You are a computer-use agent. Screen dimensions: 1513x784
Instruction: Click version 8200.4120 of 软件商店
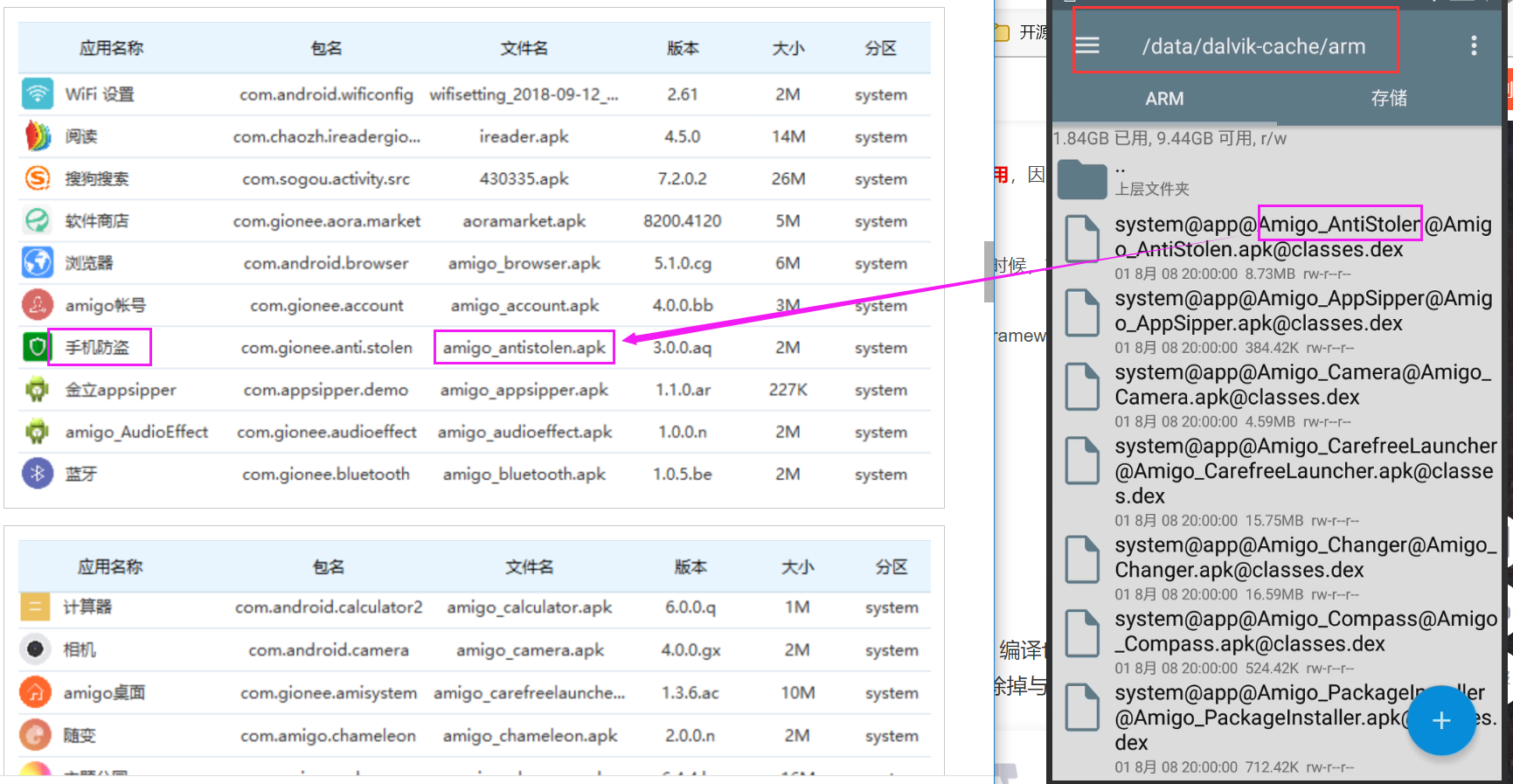[x=683, y=220]
